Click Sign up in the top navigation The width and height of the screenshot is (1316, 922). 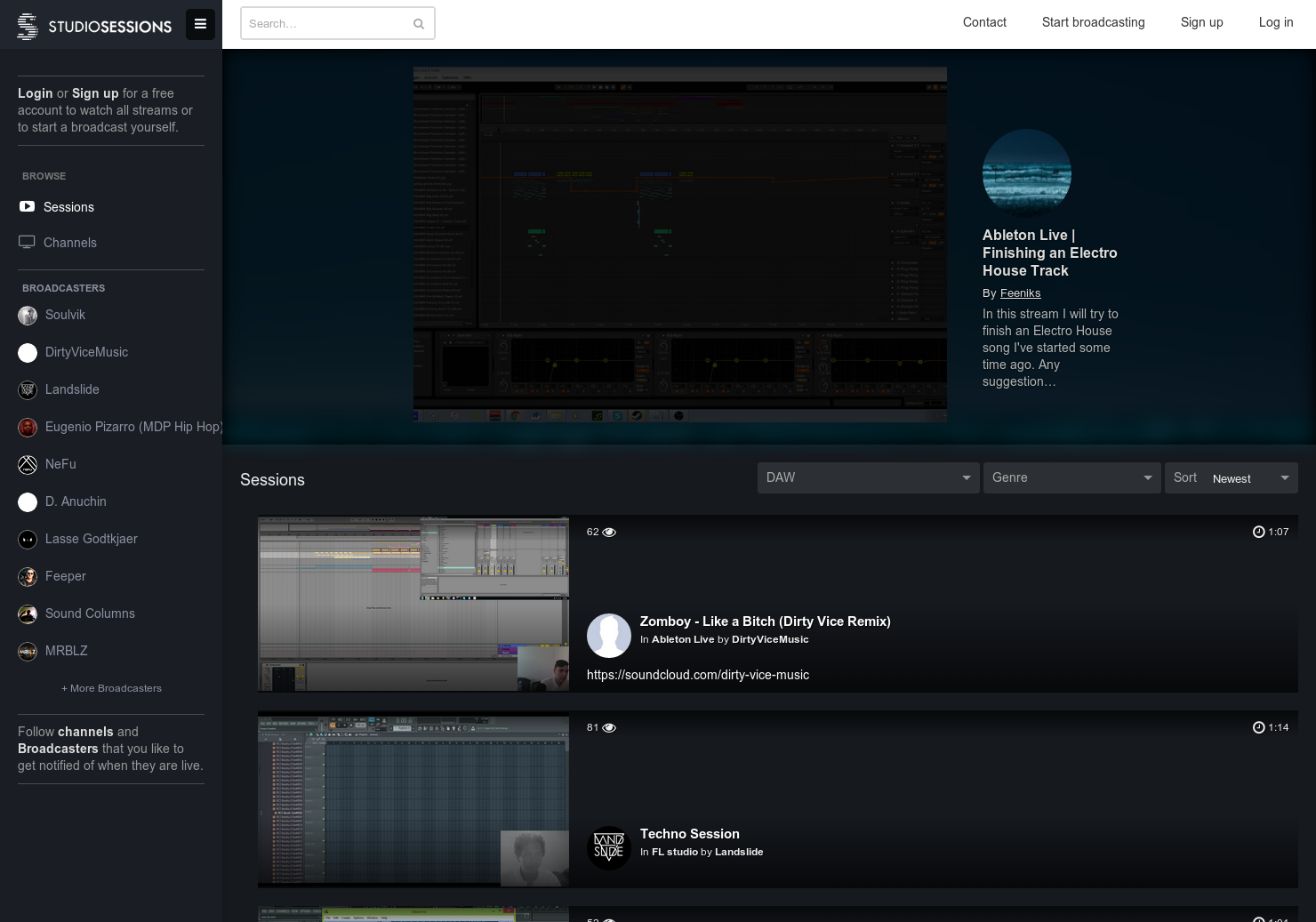pos(1201,22)
